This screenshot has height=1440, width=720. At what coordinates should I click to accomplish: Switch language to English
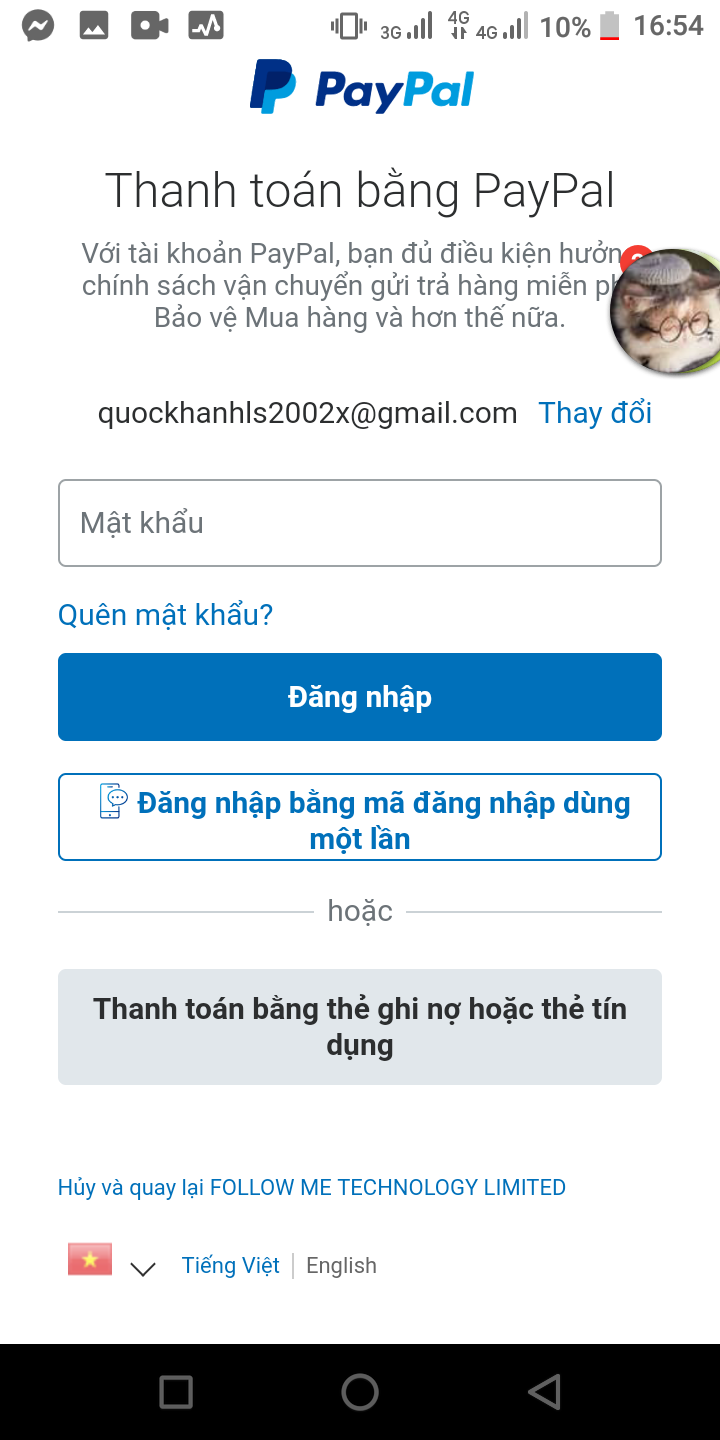341,1266
